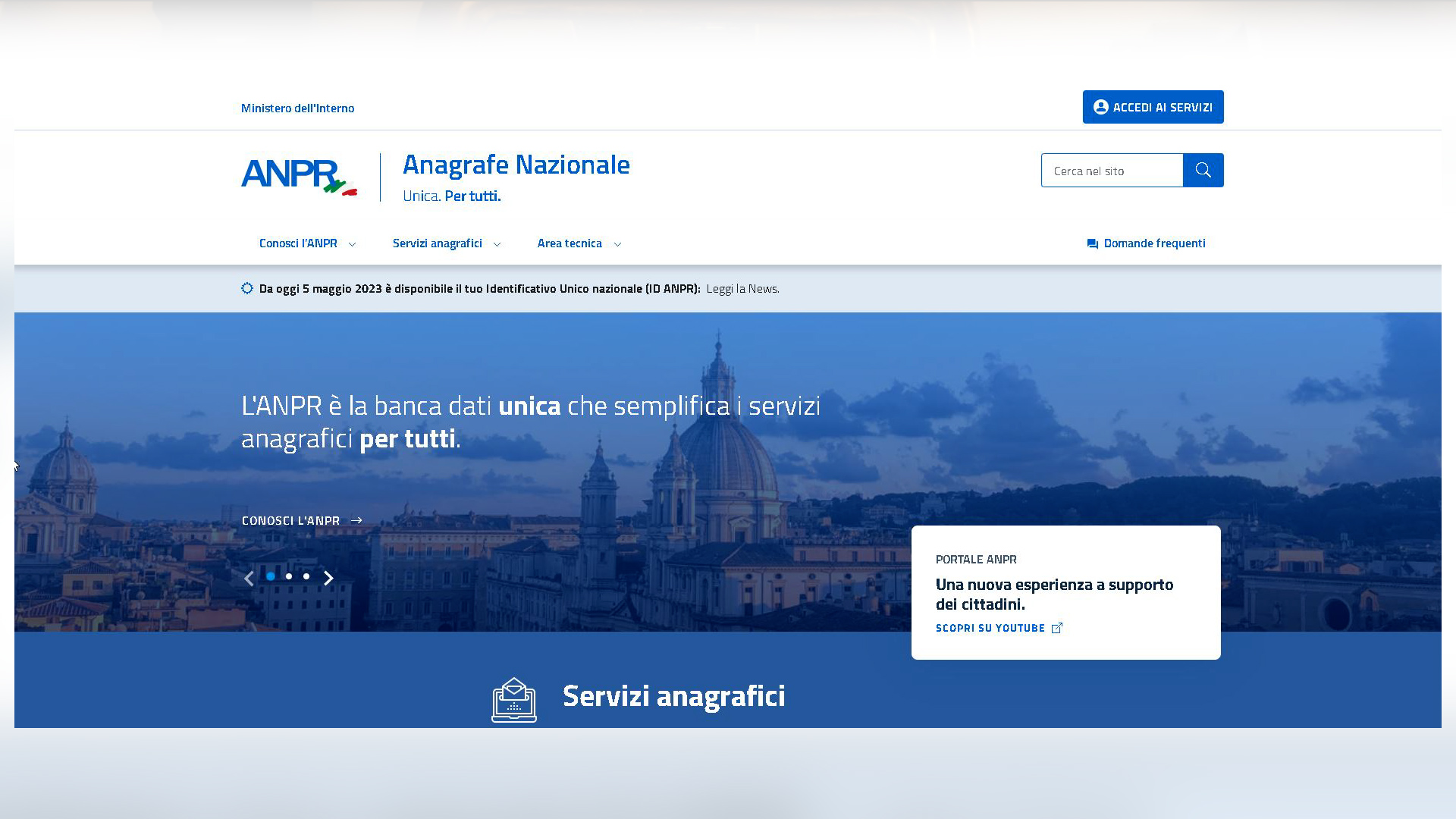Click the external link icon beside Scopri su YouTube
The image size is (1456, 819).
click(x=1057, y=628)
